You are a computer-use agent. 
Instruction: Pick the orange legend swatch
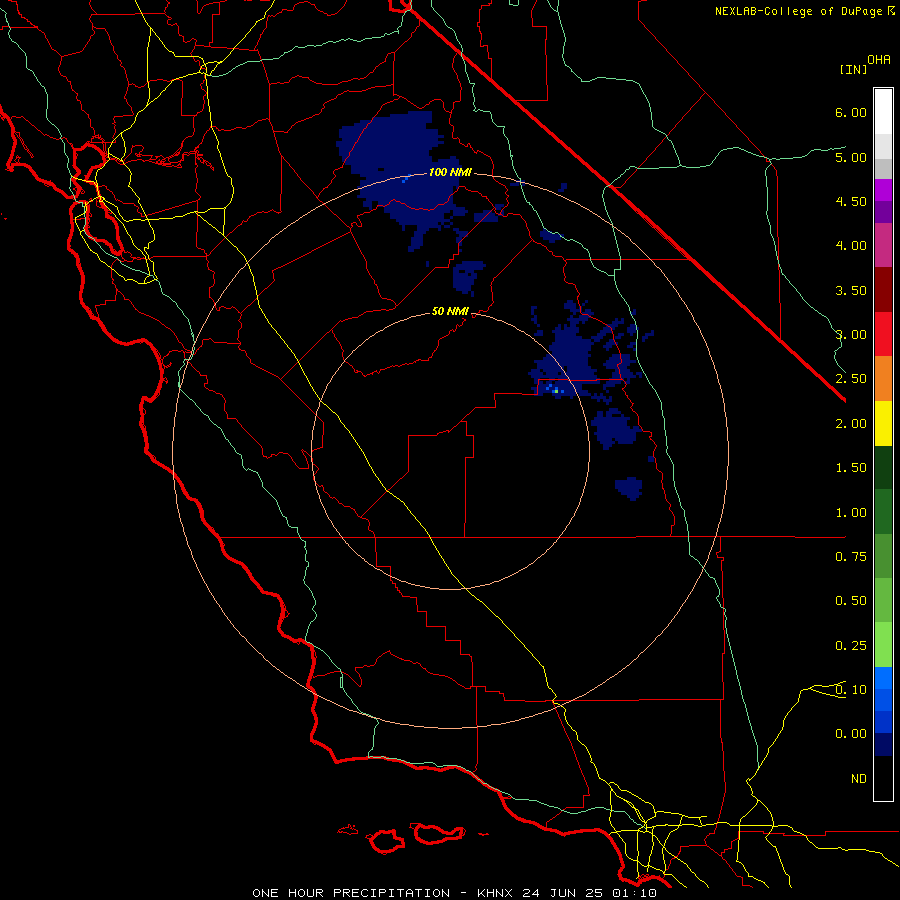pos(883,379)
